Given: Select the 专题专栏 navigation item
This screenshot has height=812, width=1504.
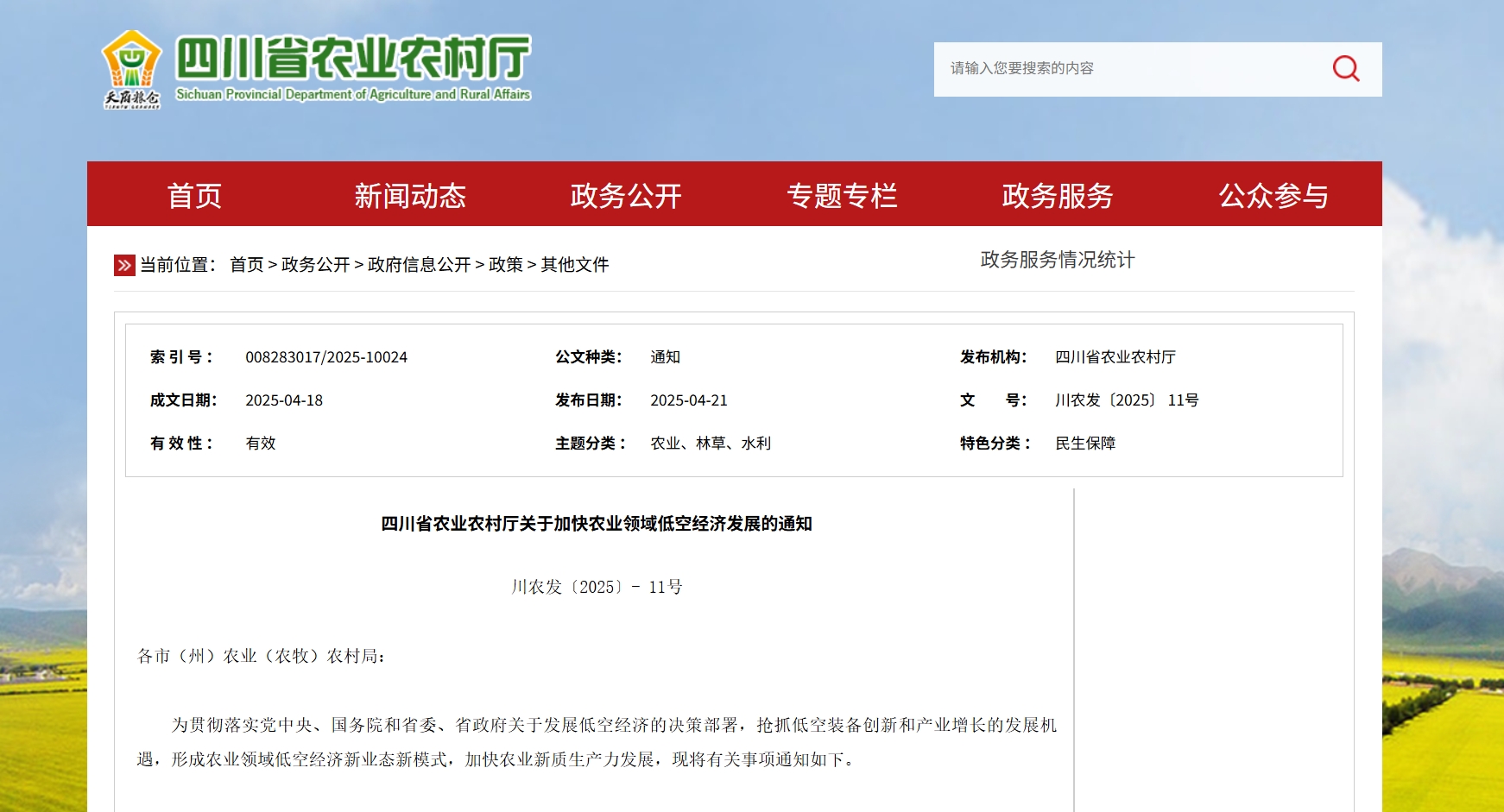Looking at the screenshot, I should point(842,196).
